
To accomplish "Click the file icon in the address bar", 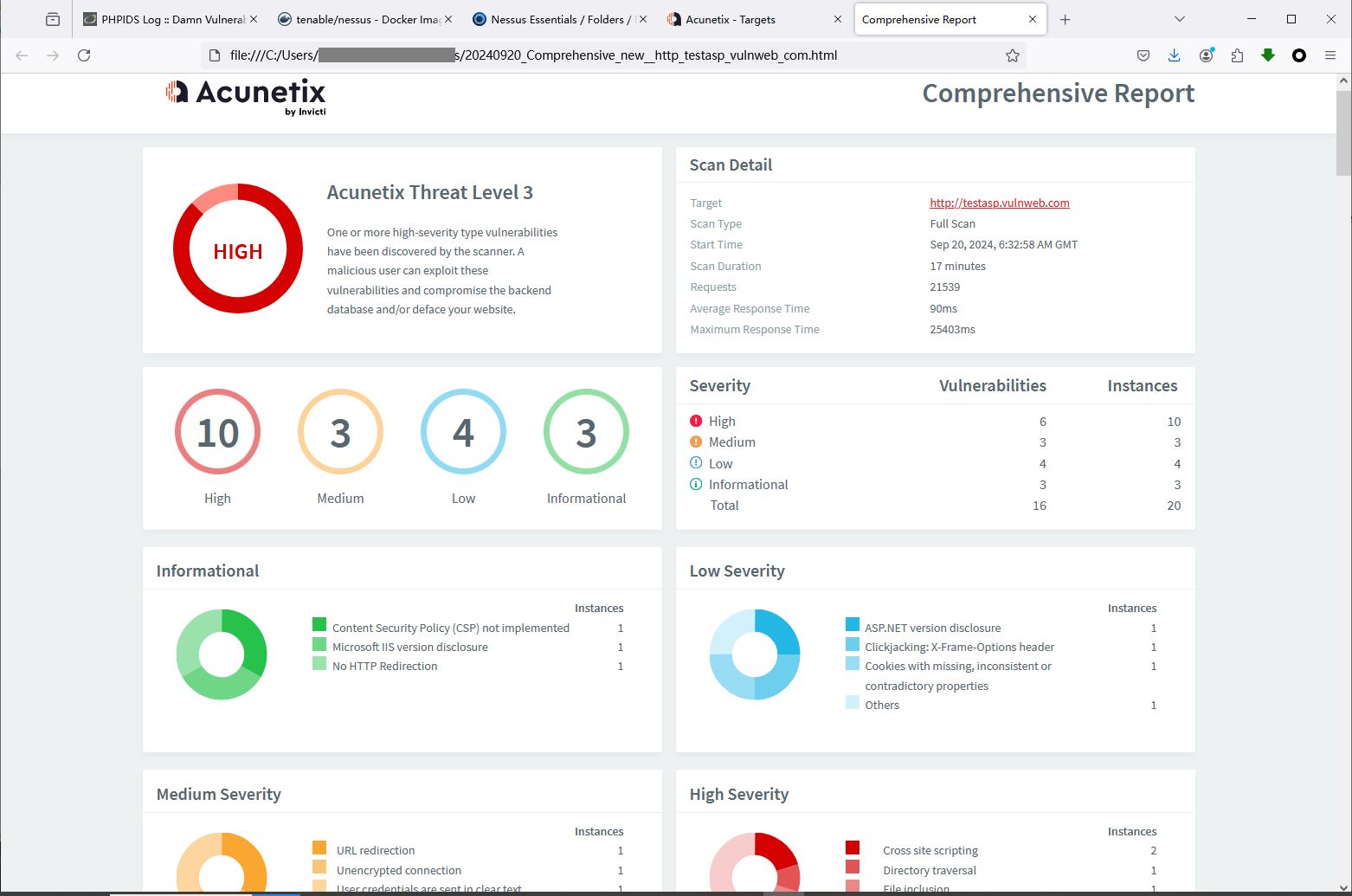I will pyautogui.click(x=216, y=55).
